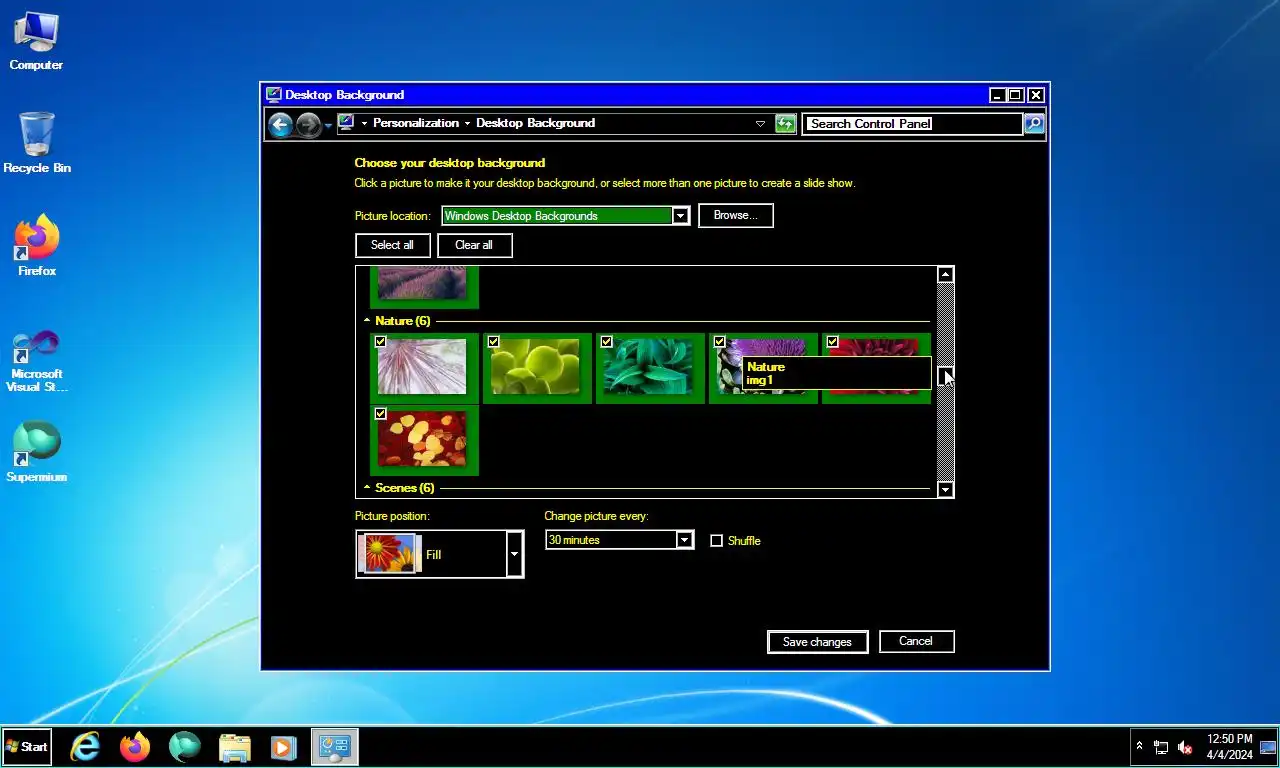
Task: Launch Supermium from the taskbar
Action: pyautogui.click(x=185, y=747)
